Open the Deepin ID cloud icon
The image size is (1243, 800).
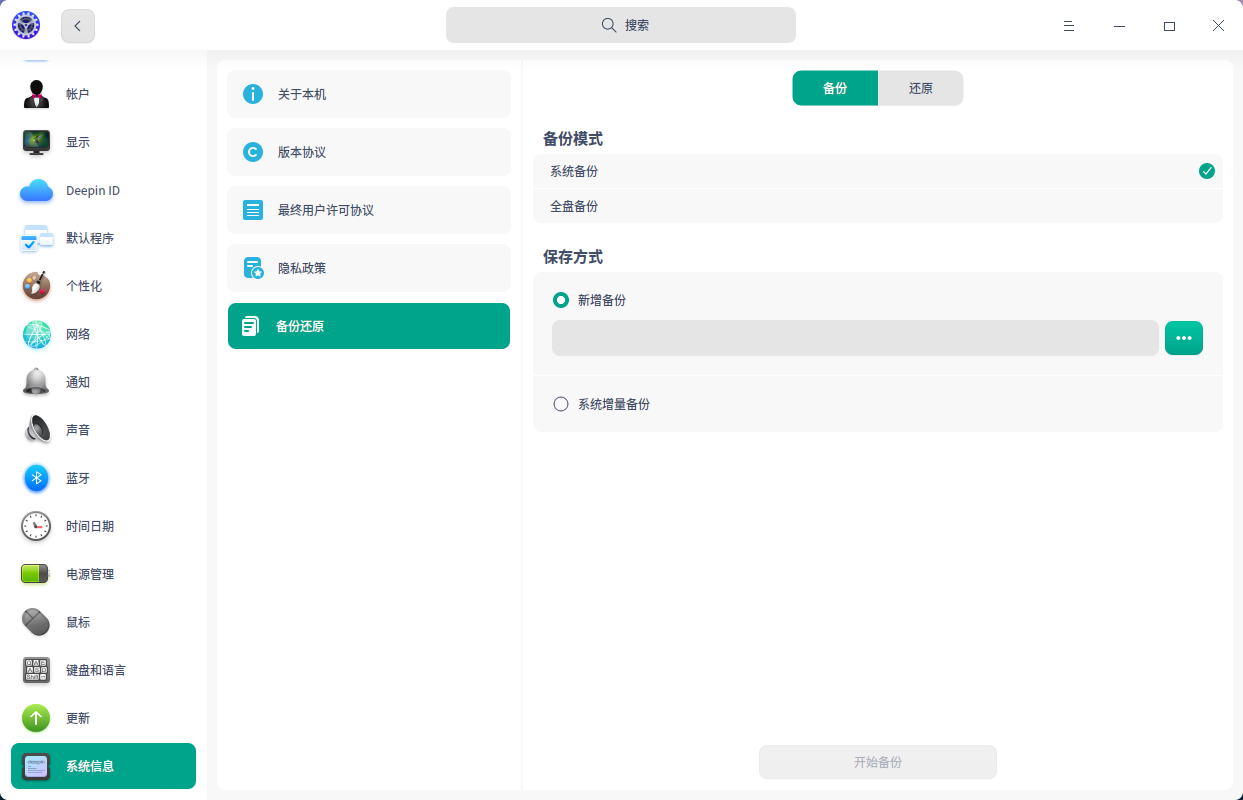[37, 190]
